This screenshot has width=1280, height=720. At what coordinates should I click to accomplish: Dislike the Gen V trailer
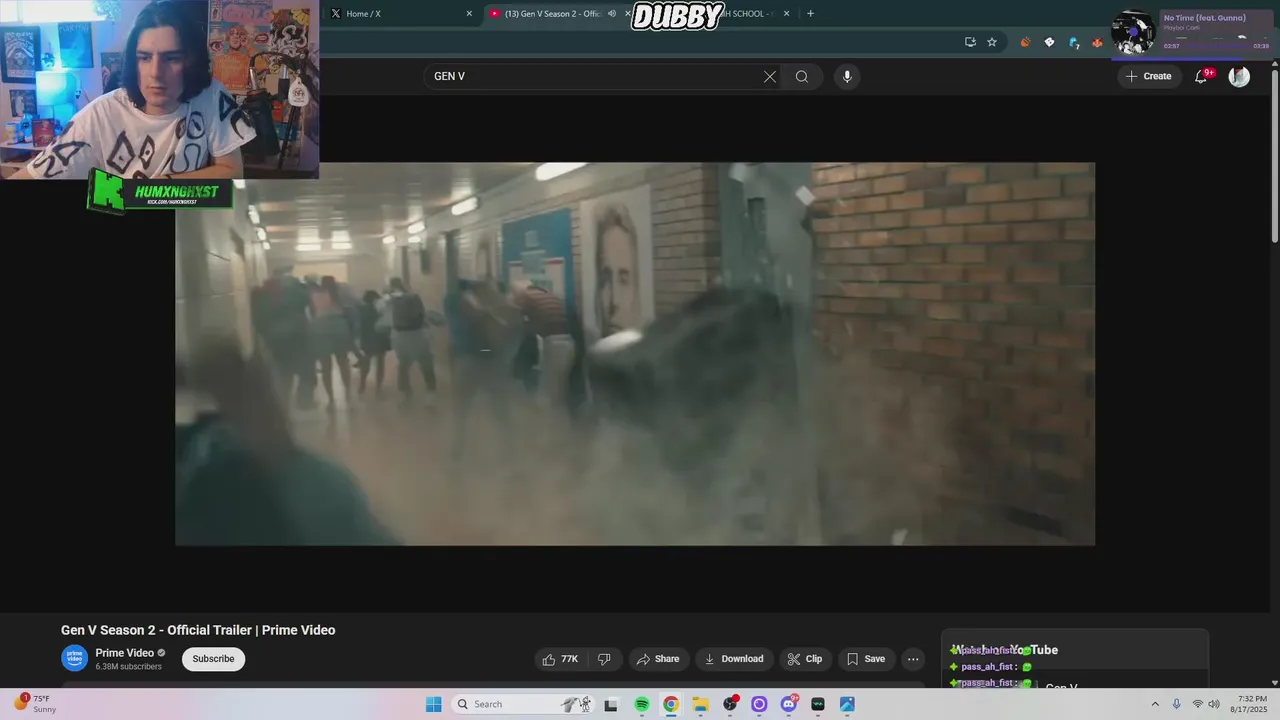tap(604, 659)
